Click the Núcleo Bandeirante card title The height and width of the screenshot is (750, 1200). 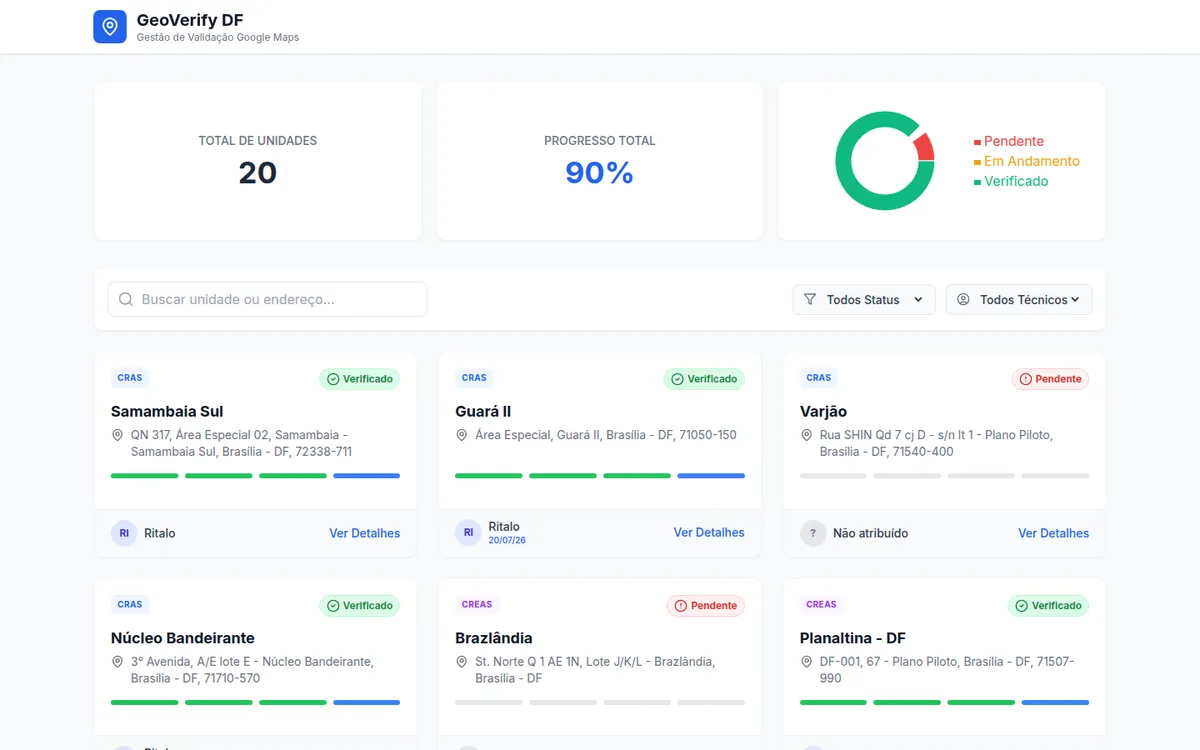point(183,638)
